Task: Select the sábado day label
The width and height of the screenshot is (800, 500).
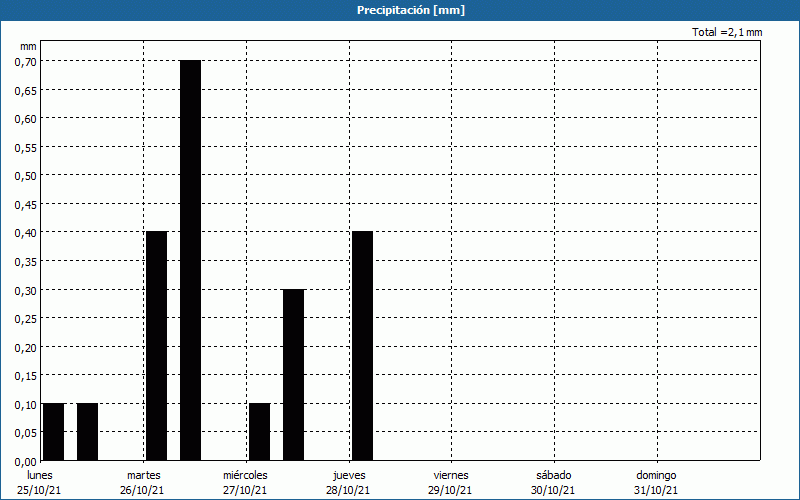Action: coord(554,475)
